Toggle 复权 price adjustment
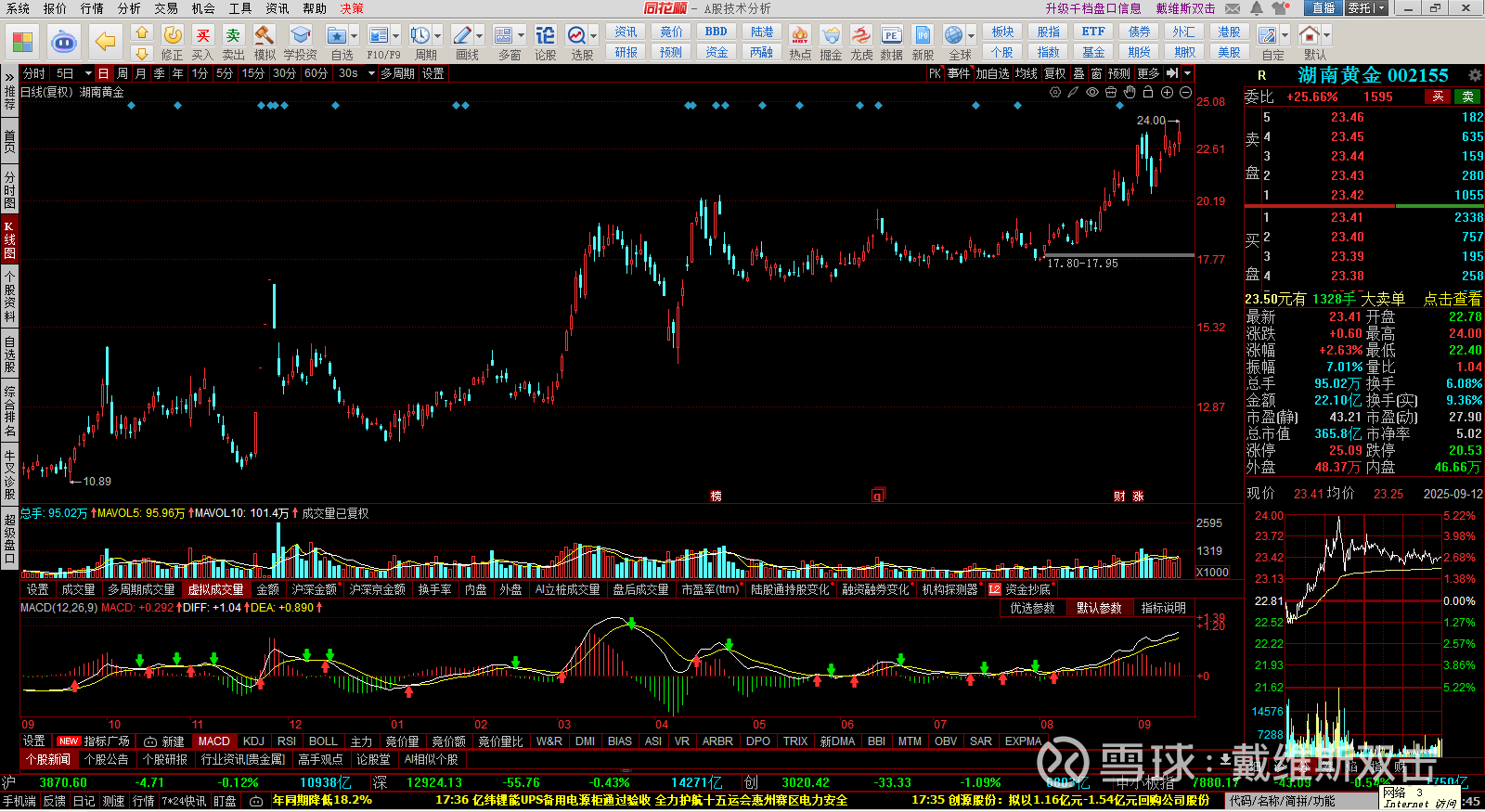This screenshot has height=812, width=1485. click(1054, 73)
